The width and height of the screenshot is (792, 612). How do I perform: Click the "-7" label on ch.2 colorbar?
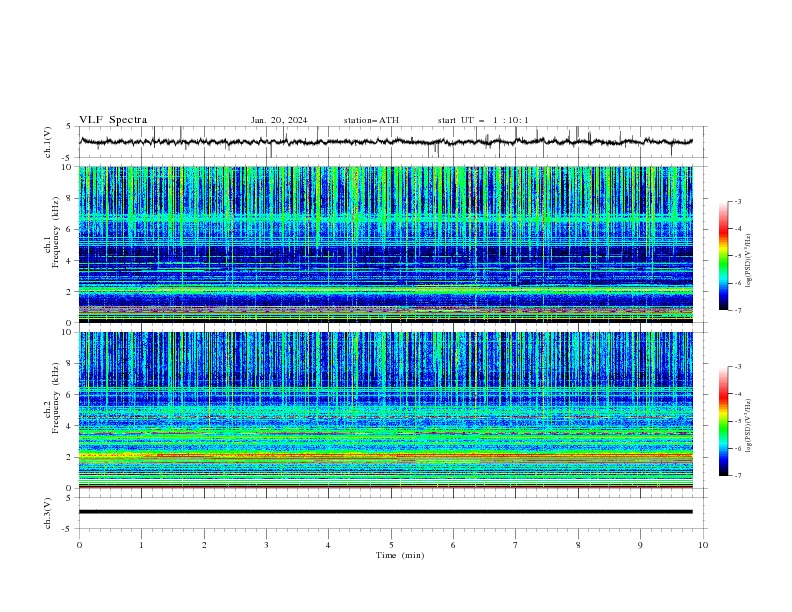pyautogui.click(x=738, y=476)
